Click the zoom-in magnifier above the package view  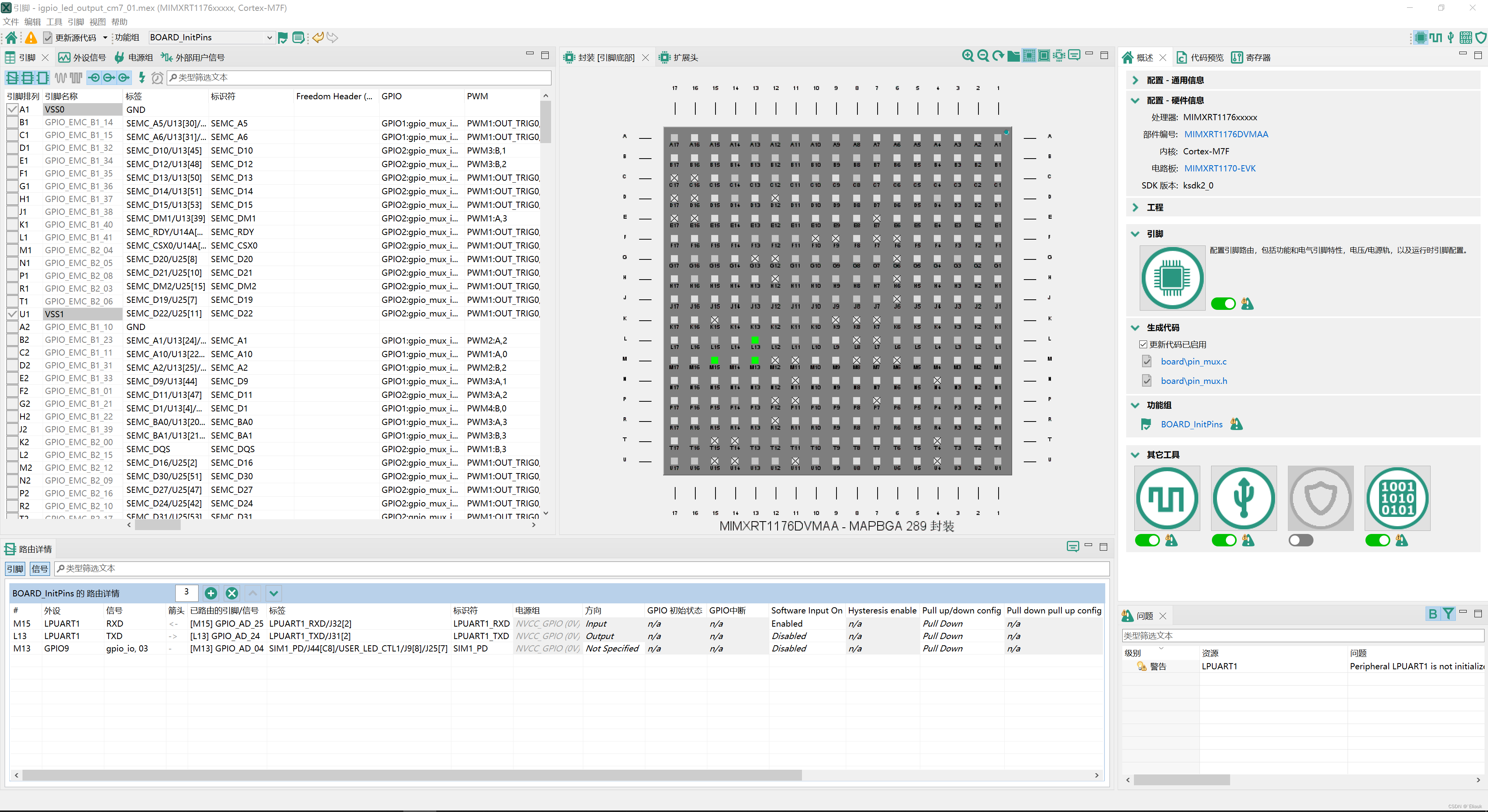pyautogui.click(x=968, y=55)
